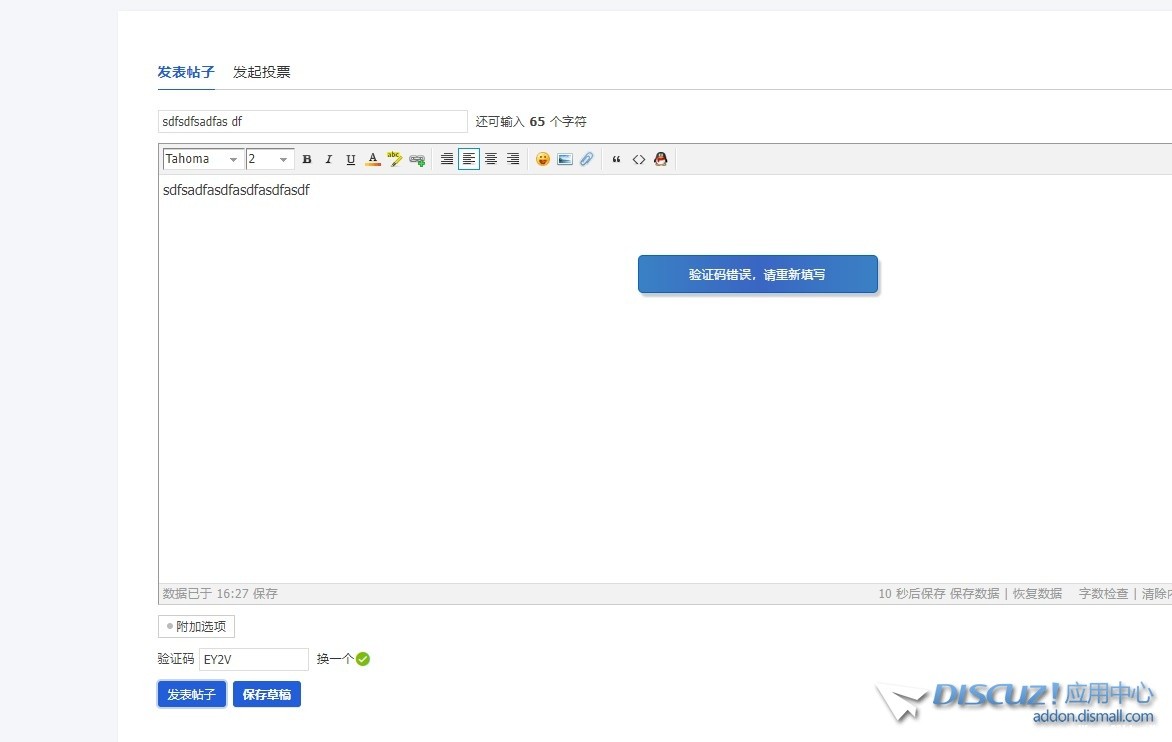Open the Tahoma font dropdown
This screenshot has height=742, width=1172.
coord(203,160)
